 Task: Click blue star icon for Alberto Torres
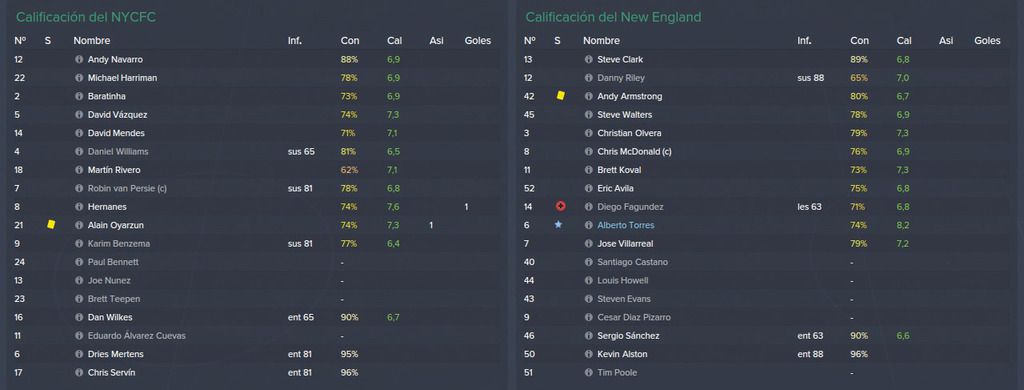[558, 225]
